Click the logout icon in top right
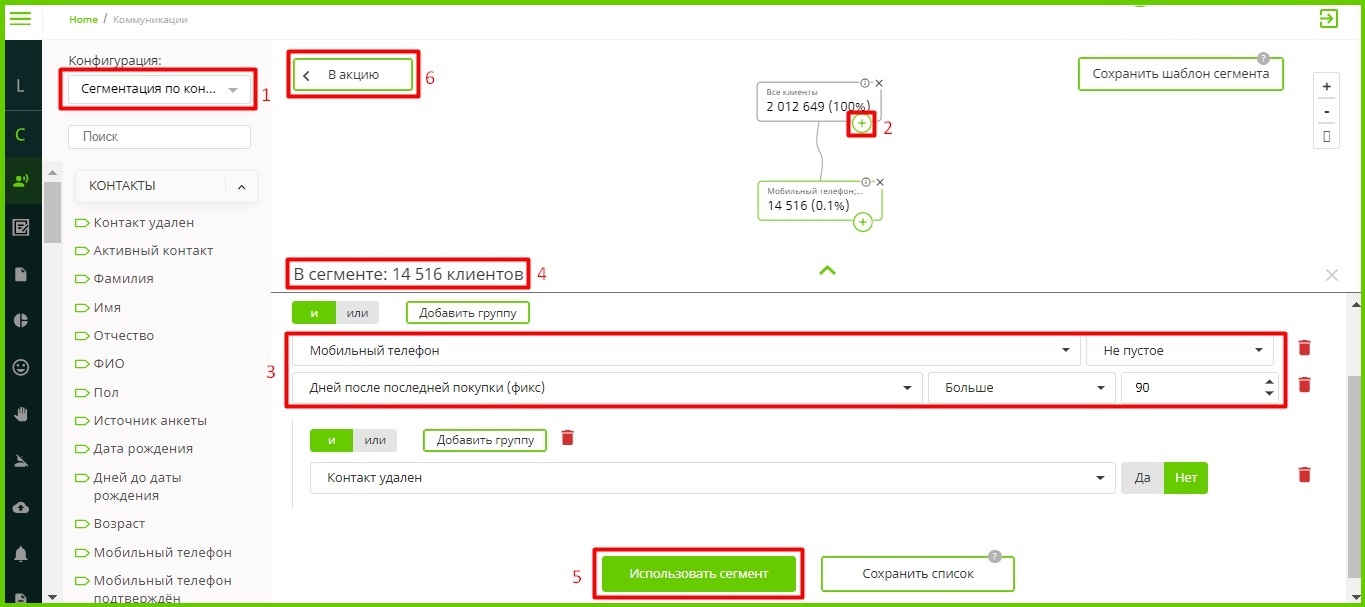 tap(1328, 19)
